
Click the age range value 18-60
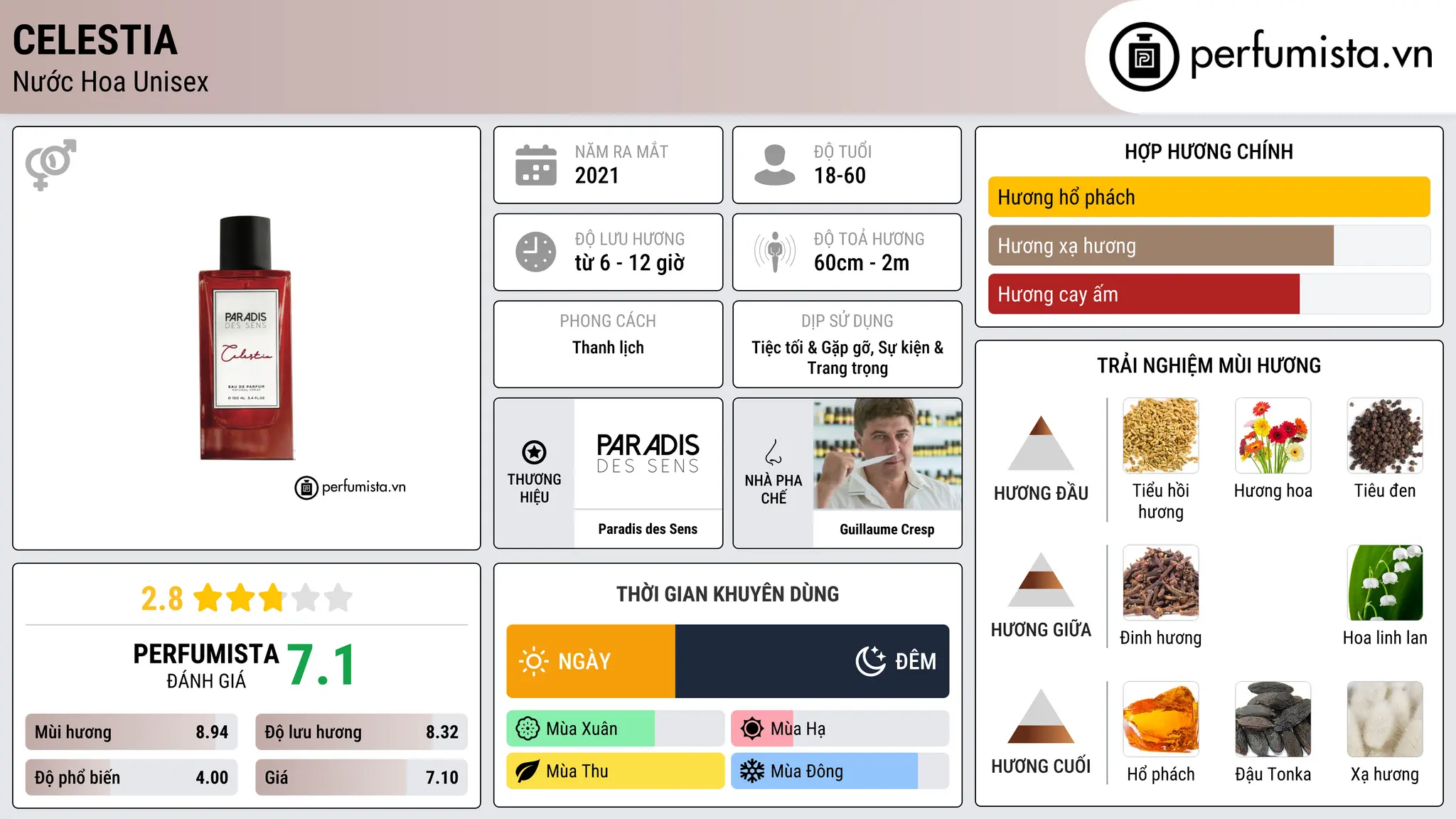tap(840, 176)
